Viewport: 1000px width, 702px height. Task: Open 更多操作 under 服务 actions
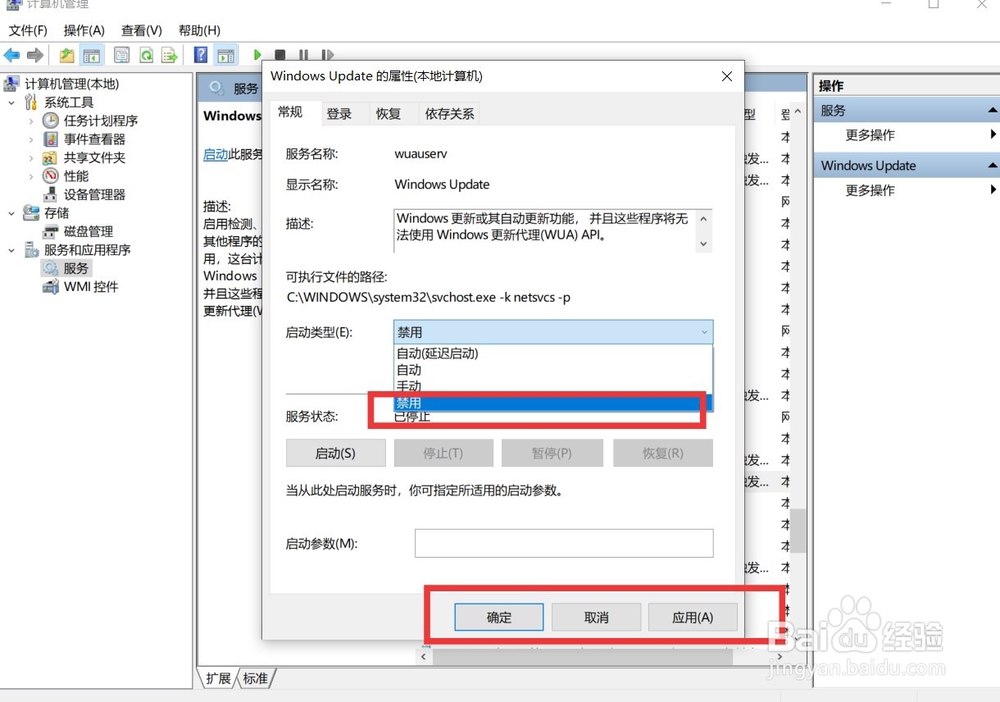click(870, 135)
